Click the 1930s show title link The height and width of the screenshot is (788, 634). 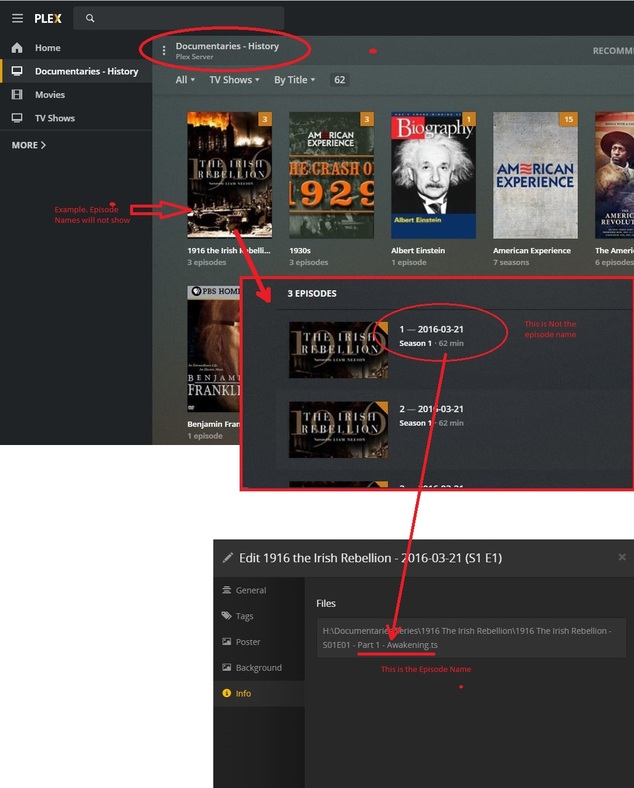(x=300, y=250)
